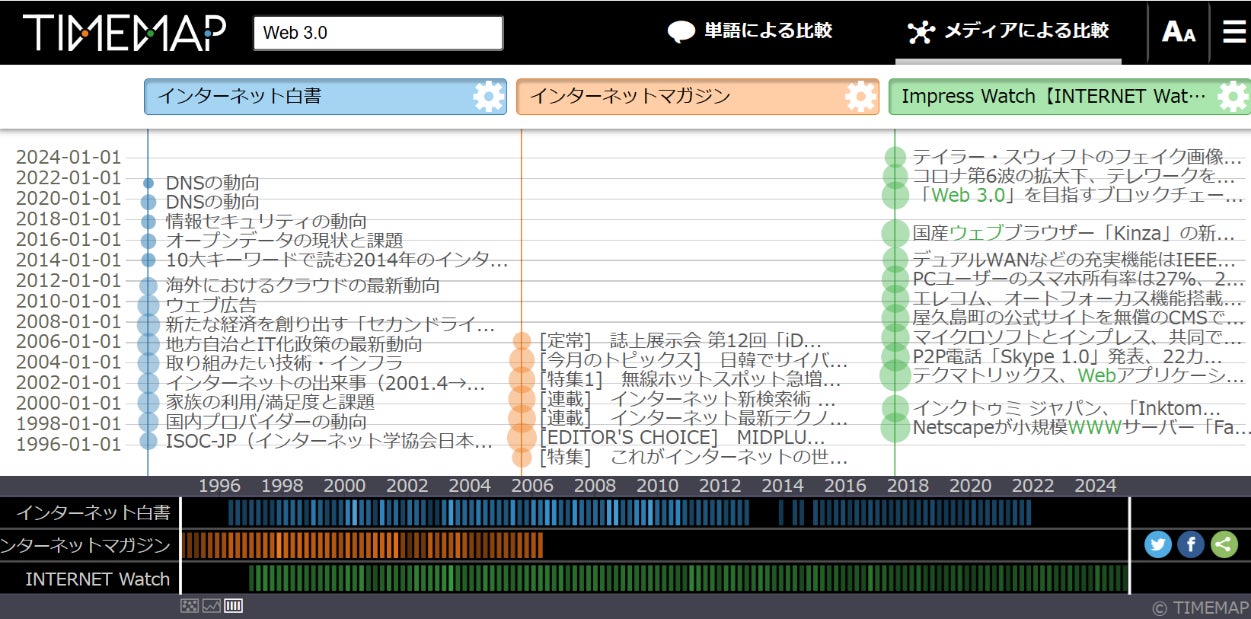Screen dimensions: 1251x619
Task: Open article 地方自治とIT化政策の最新動向
Action: [293, 344]
